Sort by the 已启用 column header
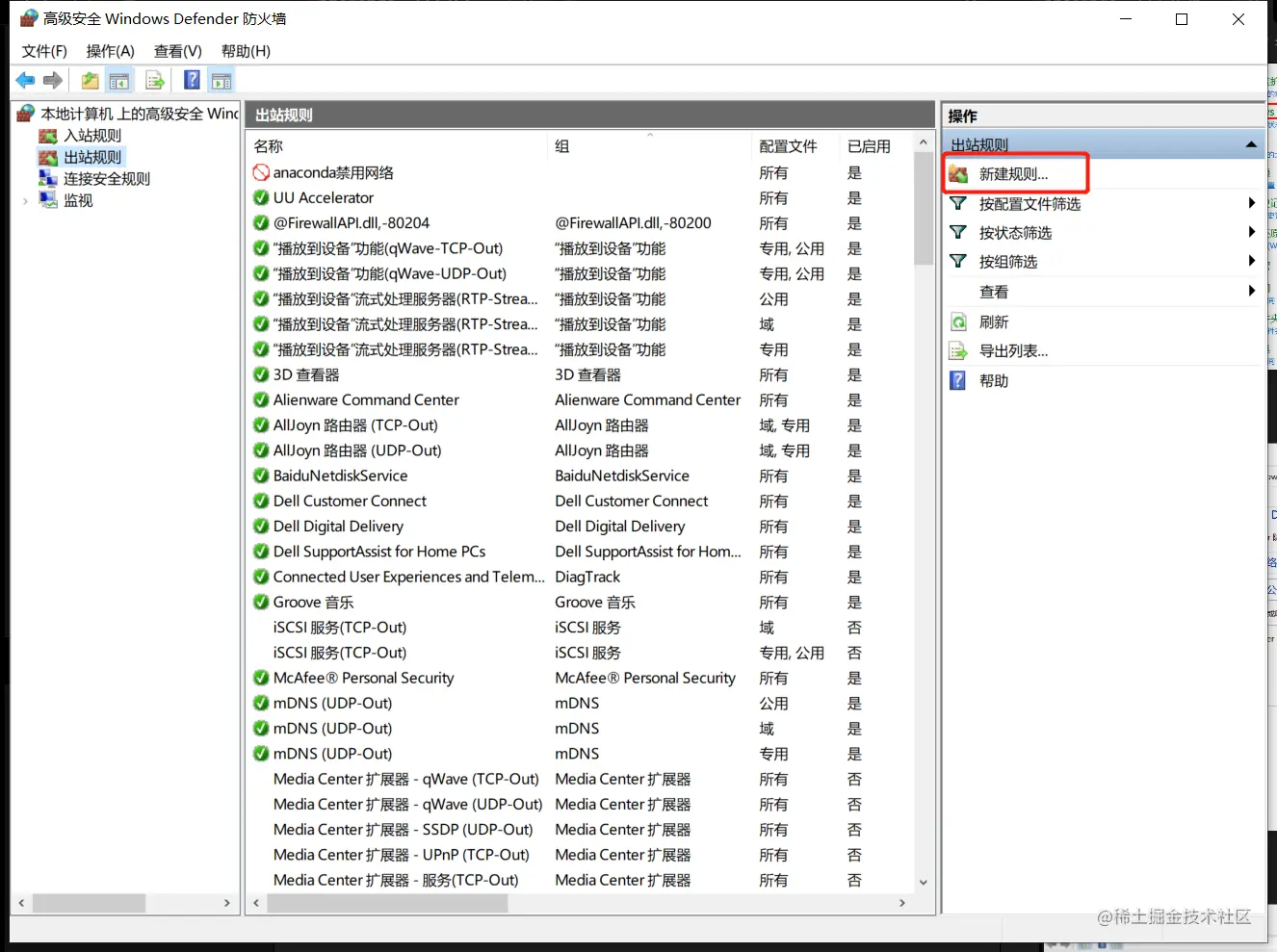1277x952 pixels. click(874, 146)
